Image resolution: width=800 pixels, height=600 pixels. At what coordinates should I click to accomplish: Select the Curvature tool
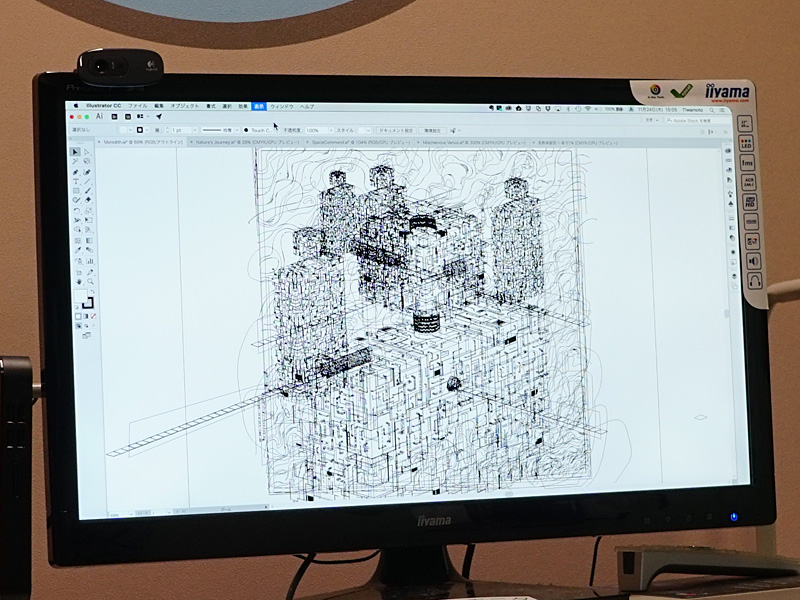click(x=88, y=172)
